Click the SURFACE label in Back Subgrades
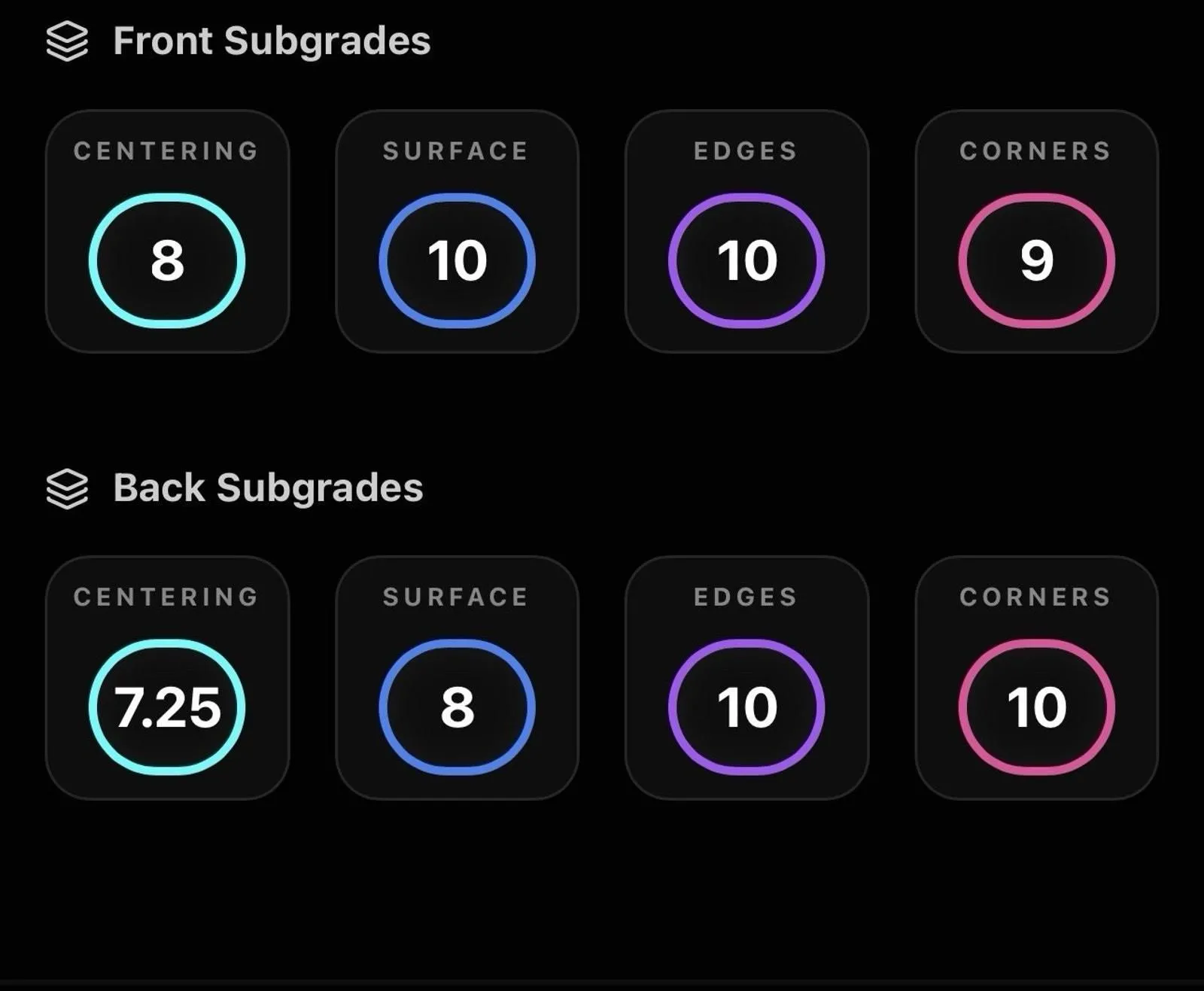Image resolution: width=1204 pixels, height=991 pixels. click(x=456, y=597)
